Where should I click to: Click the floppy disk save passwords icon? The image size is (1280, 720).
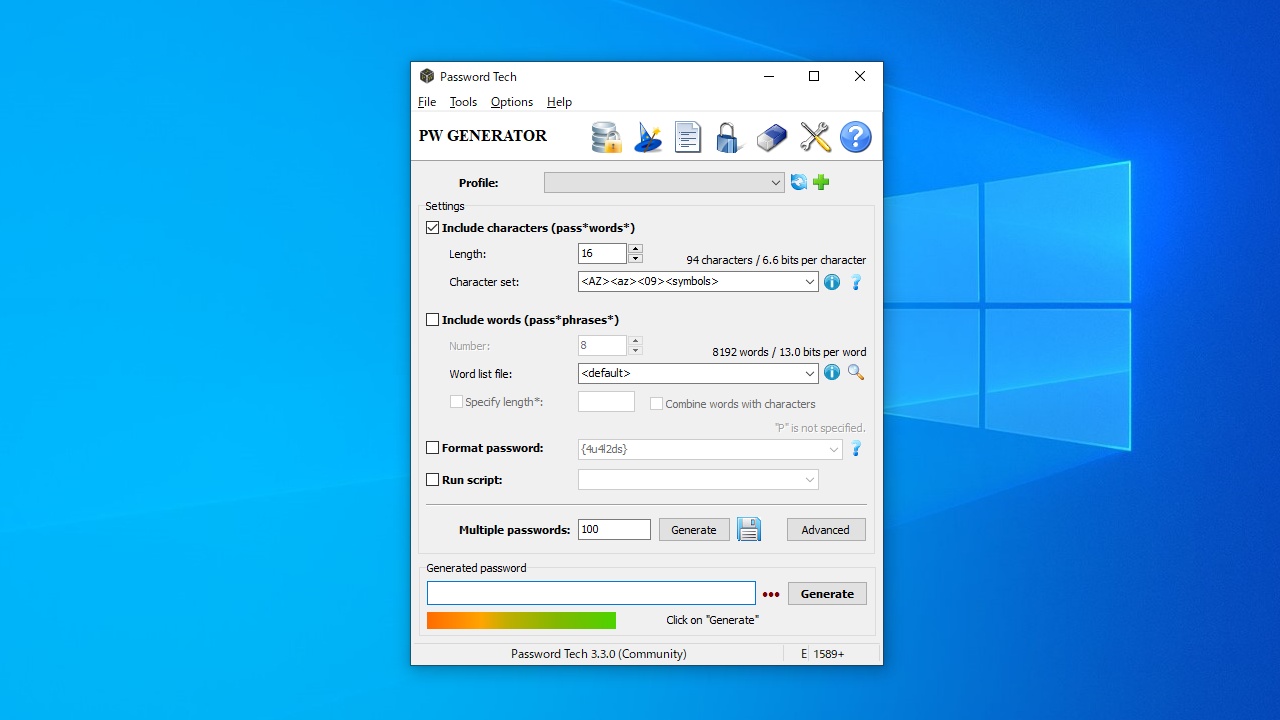coord(749,530)
